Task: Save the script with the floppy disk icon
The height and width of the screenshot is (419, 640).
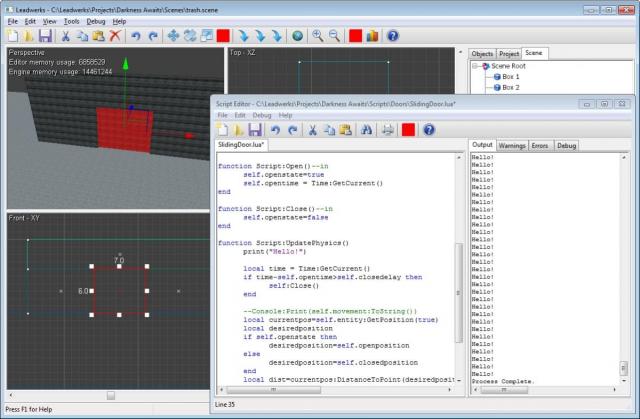Action: coord(256,129)
